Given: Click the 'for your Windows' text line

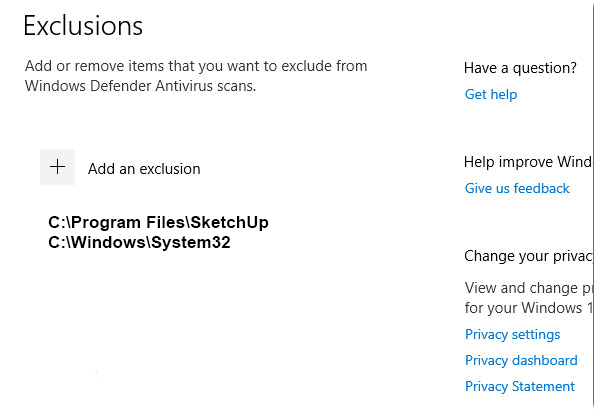Looking at the screenshot, I should point(528,308).
